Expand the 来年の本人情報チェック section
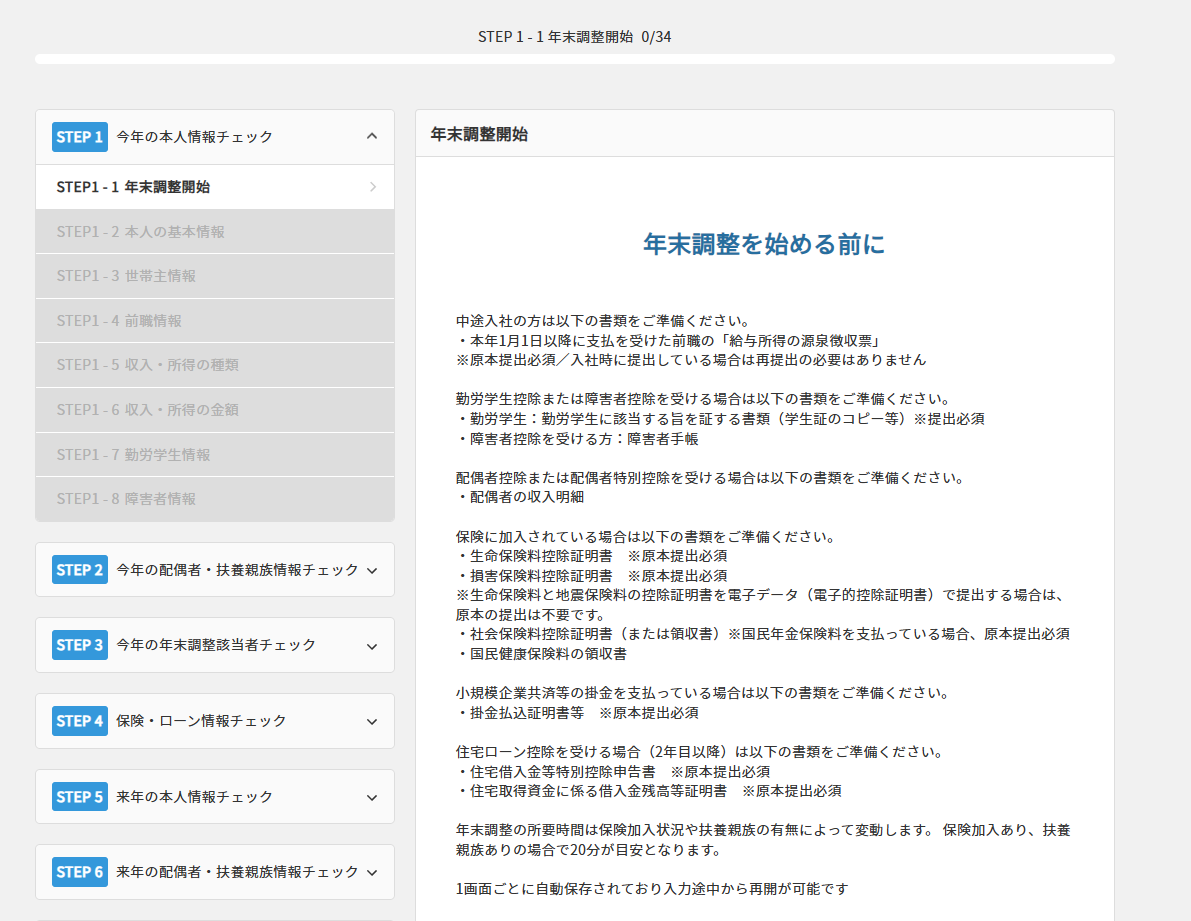This screenshot has width=1191, height=921. point(372,796)
